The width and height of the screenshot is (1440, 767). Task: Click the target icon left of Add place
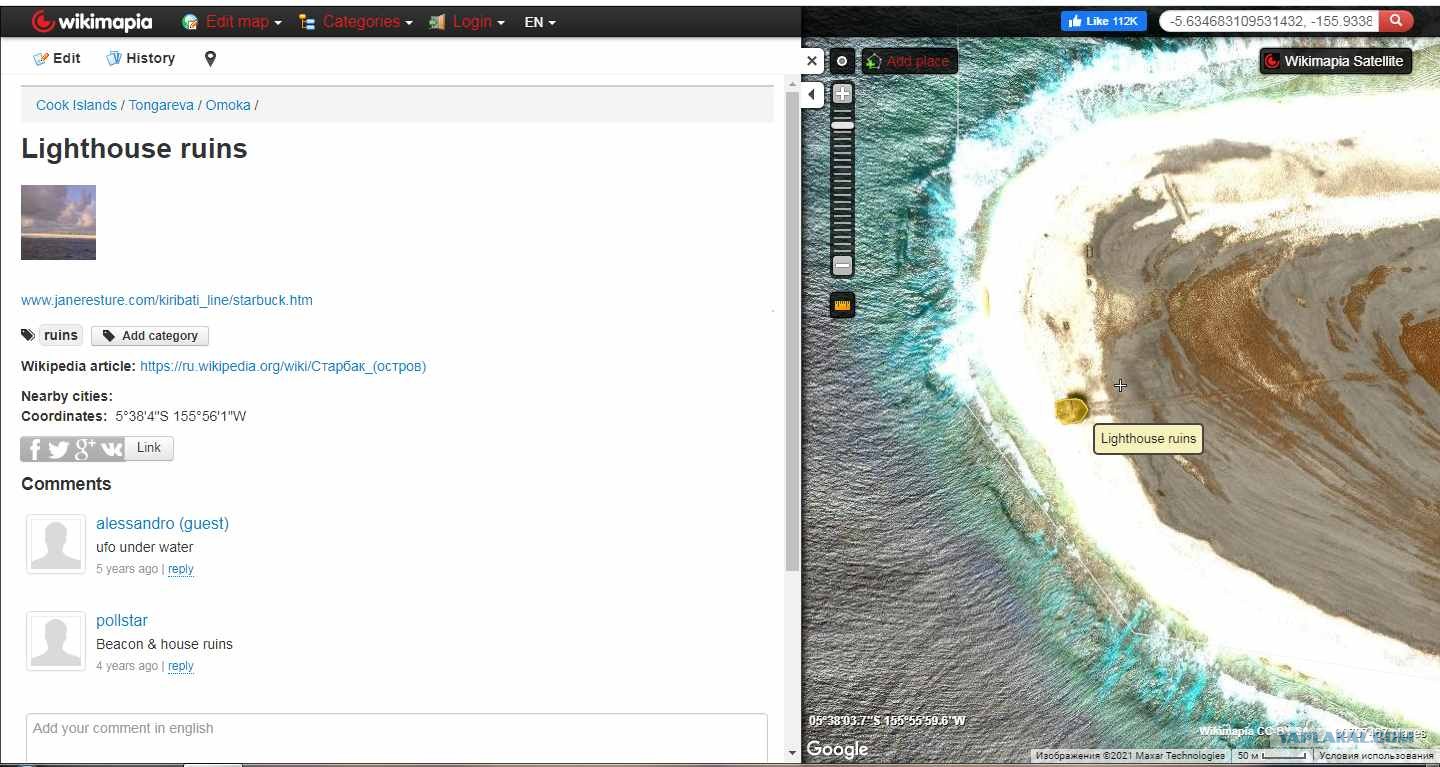pyautogui.click(x=842, y=61)
